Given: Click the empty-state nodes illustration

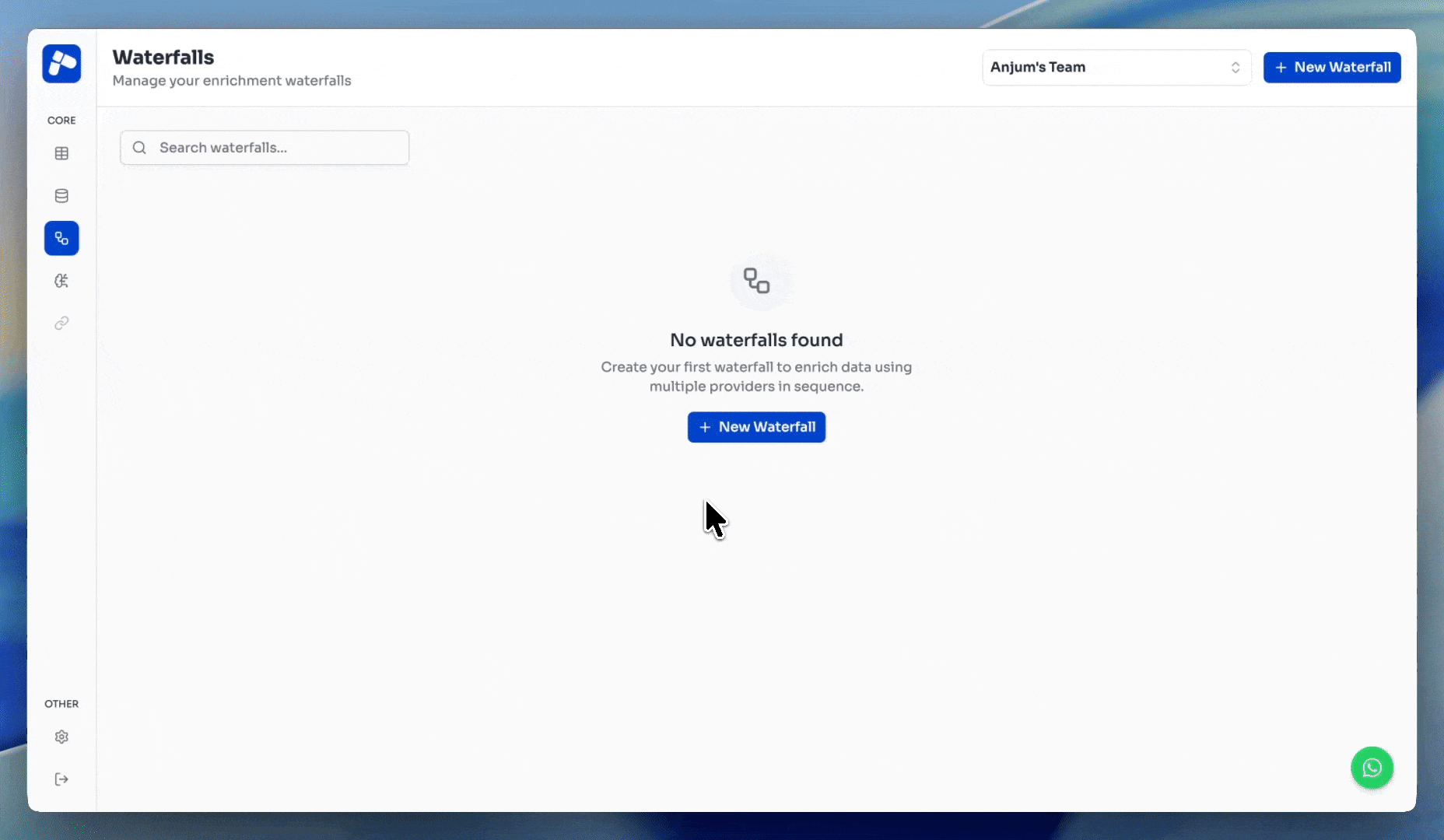Looking at the screenshot, I should coord(757,281).
